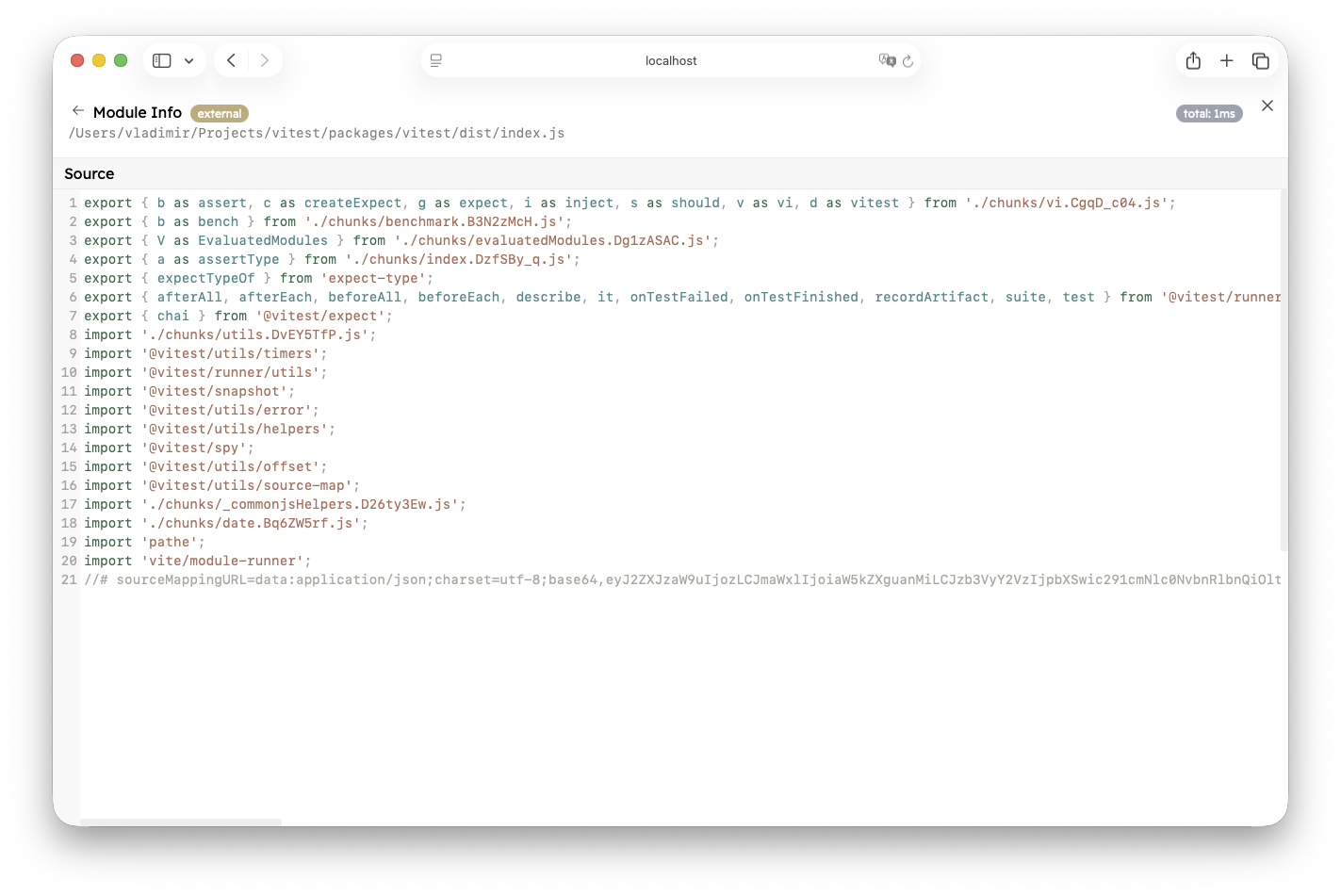The image size is (1341, 896).
Task: Click the yellow minimize traffic light
Action: point(99,59)
